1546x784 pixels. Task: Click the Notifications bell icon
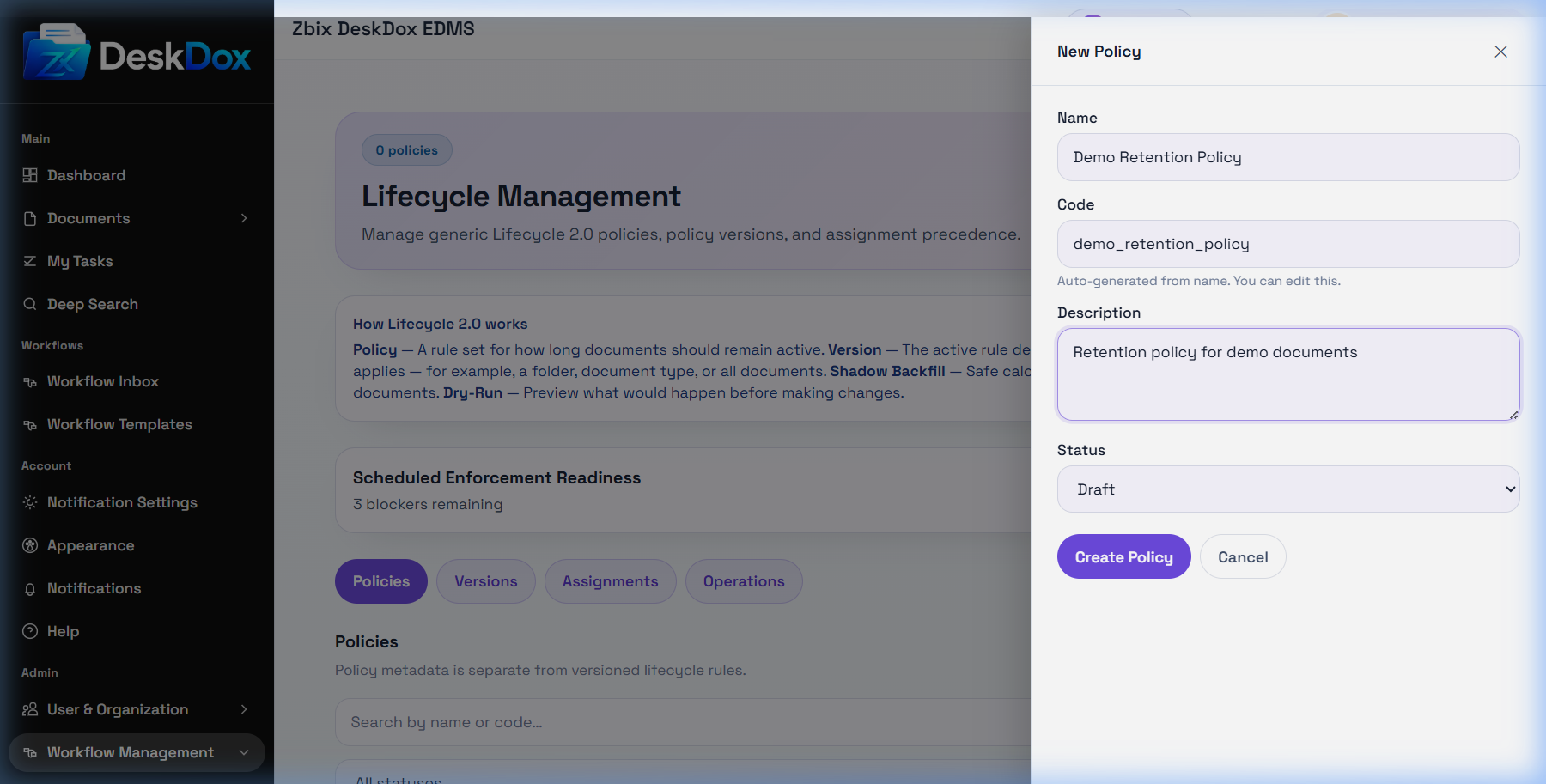click(x=30, y=588)
